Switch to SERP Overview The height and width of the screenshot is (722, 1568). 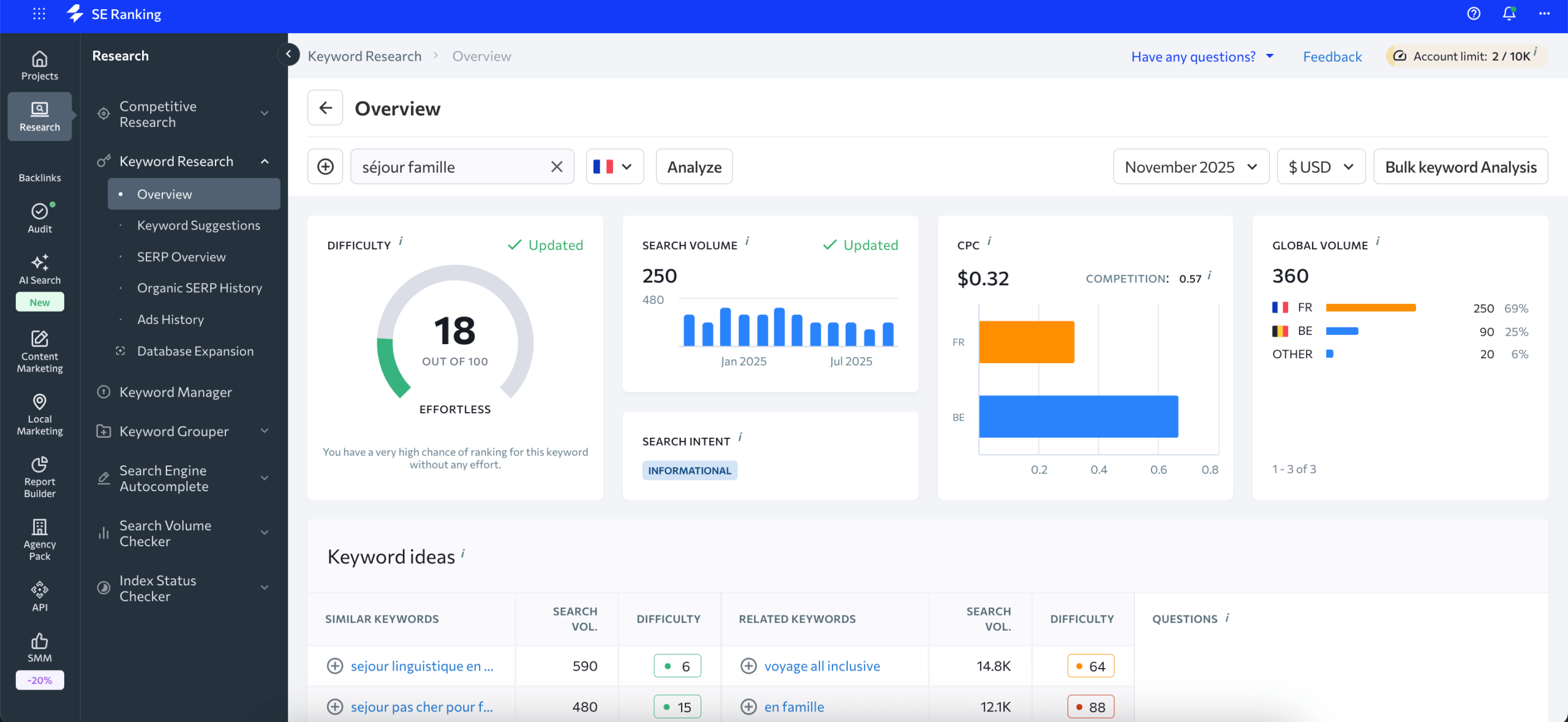[181, 257]
